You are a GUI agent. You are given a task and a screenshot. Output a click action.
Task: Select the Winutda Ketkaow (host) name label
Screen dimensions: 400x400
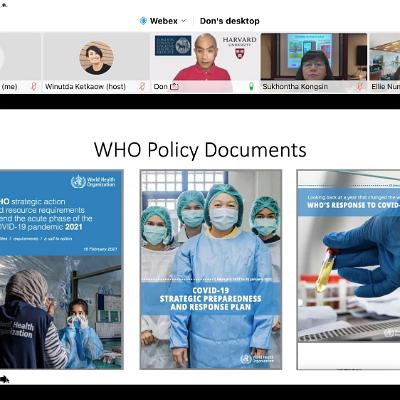85,87
